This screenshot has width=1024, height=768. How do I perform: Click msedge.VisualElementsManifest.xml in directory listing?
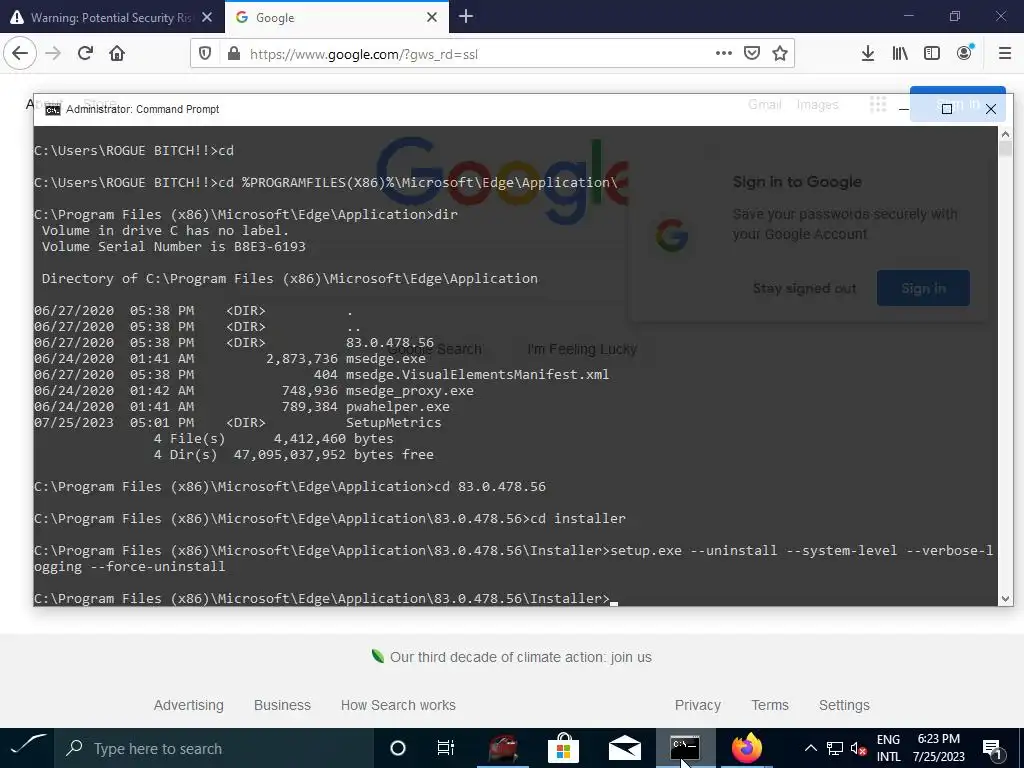[477, 375]
